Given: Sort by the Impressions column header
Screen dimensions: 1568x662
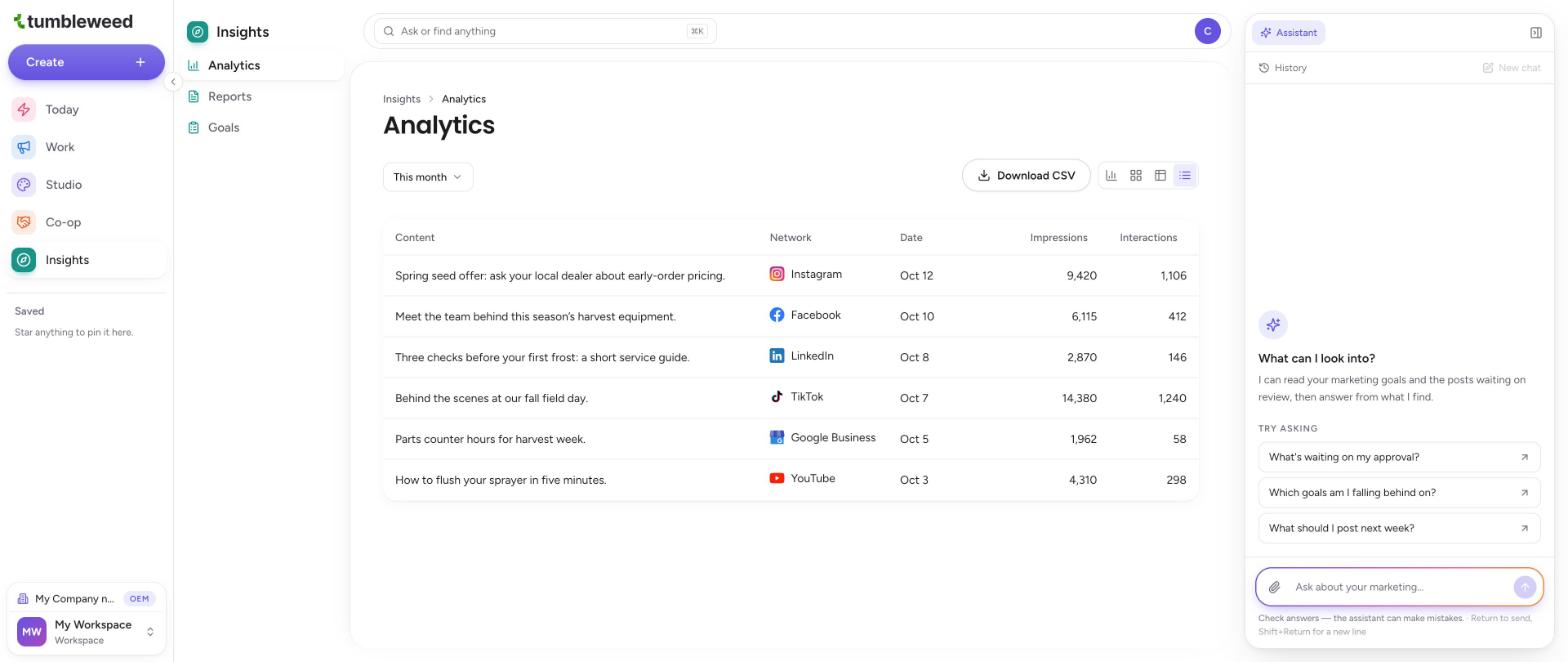Looking at the screenshot, I should pyautogui.click(x=1058, y=238).
